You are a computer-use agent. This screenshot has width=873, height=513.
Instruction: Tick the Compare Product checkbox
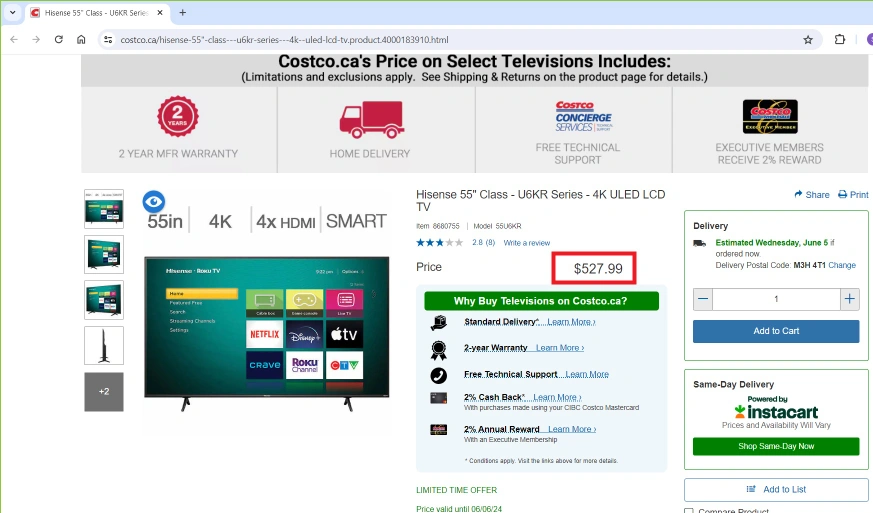689,511
